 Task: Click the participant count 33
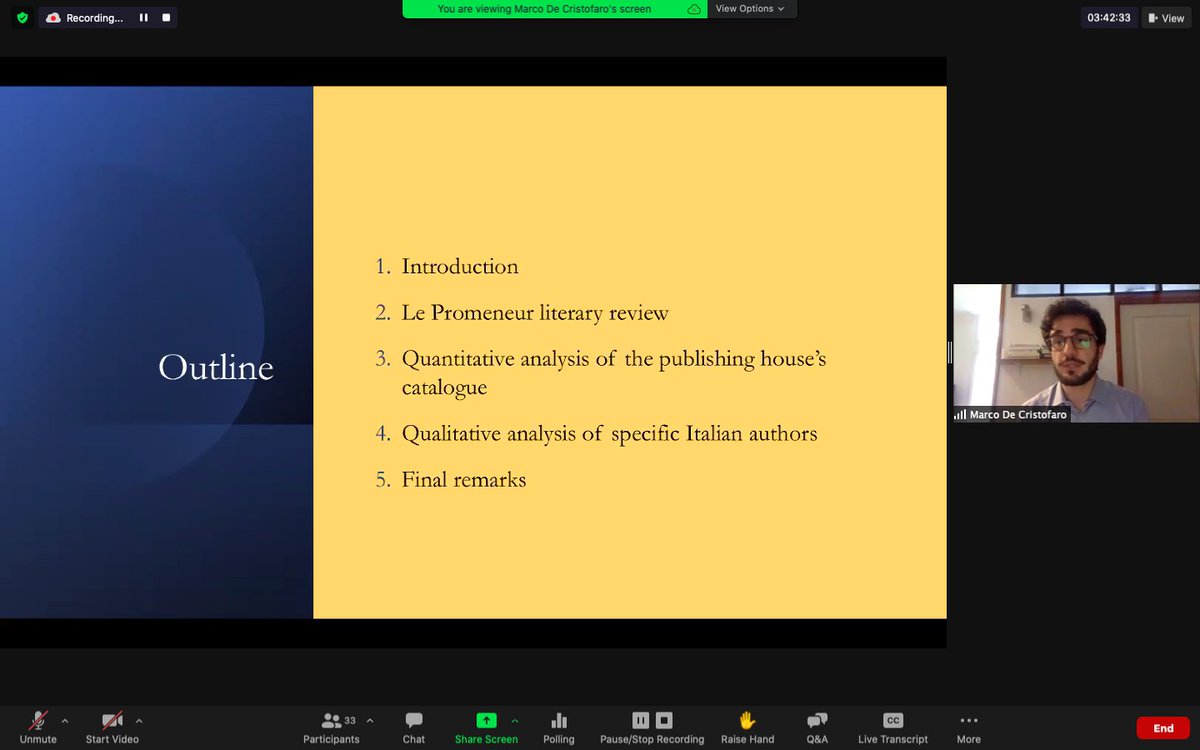click(x=350, y=720)
